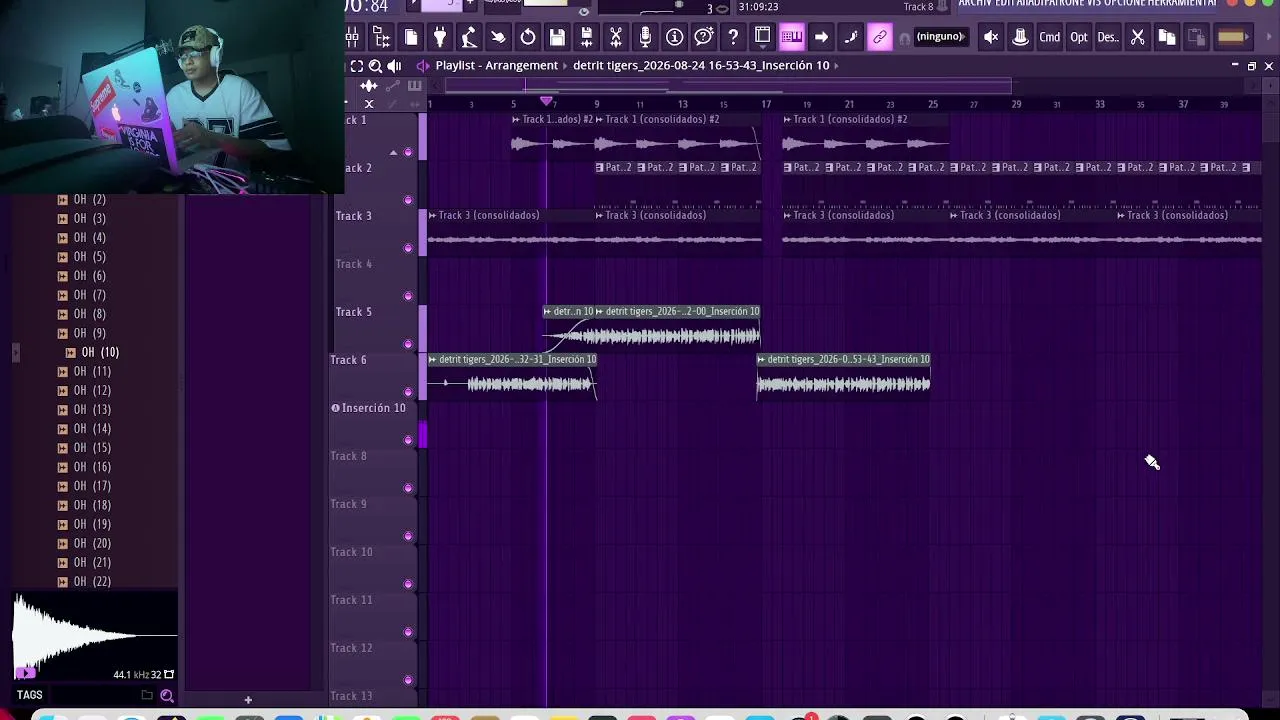Open the ARCHIV menu

pyautogui.click(x=975, y=4)
